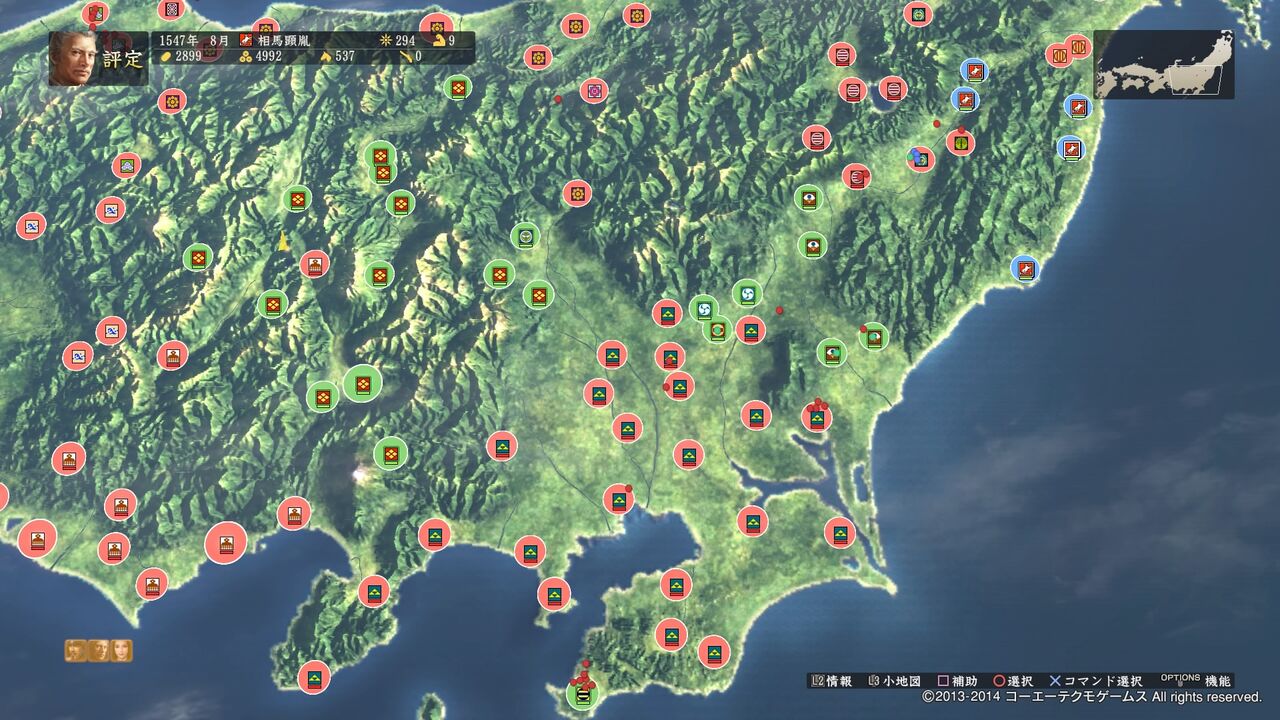Viewport: 1280px width, 720px height.
Task: Click leftmost of three small officer portraits
Action: [76, 650]
